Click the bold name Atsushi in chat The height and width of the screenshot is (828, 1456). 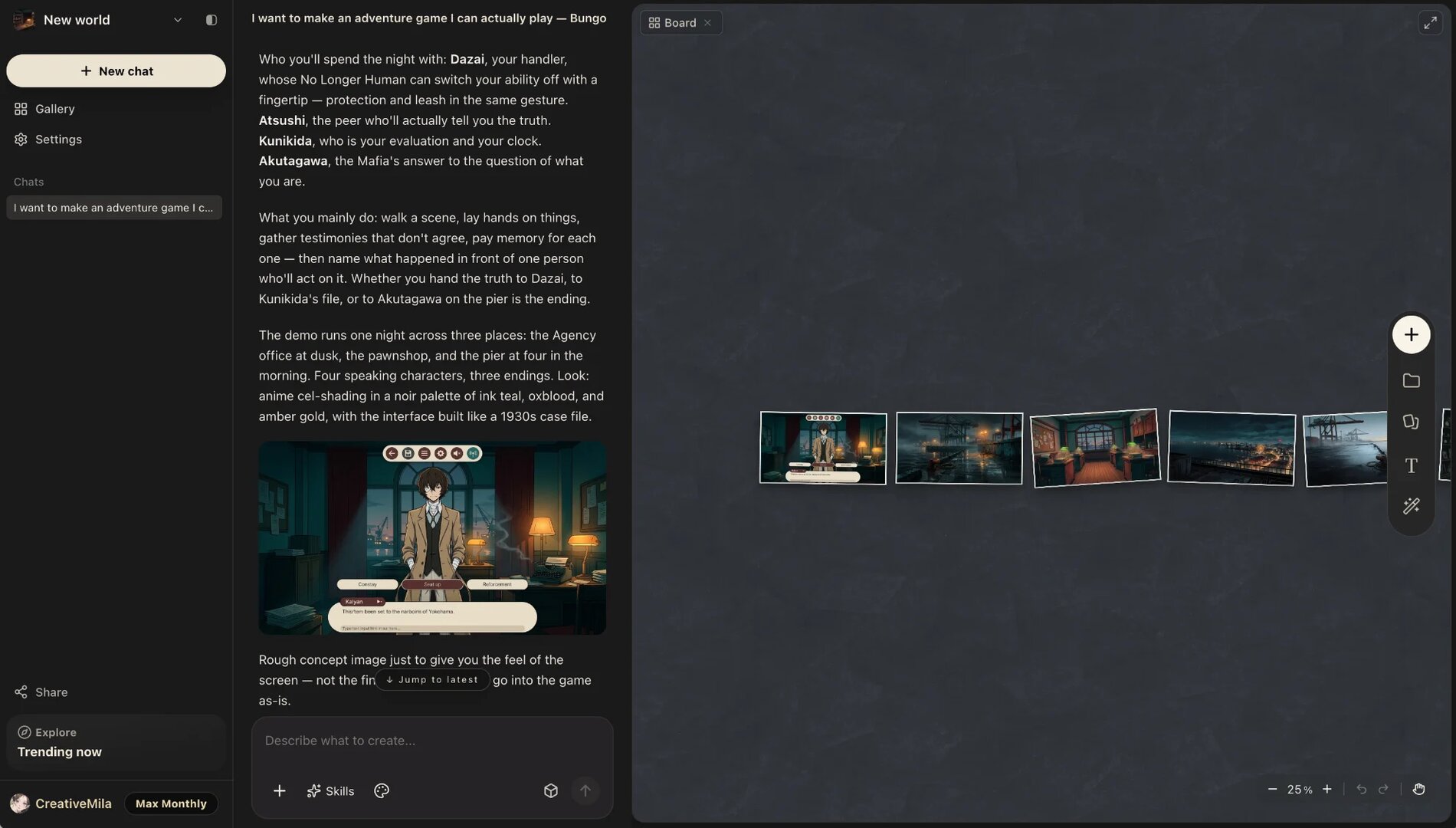pos(281,120)
